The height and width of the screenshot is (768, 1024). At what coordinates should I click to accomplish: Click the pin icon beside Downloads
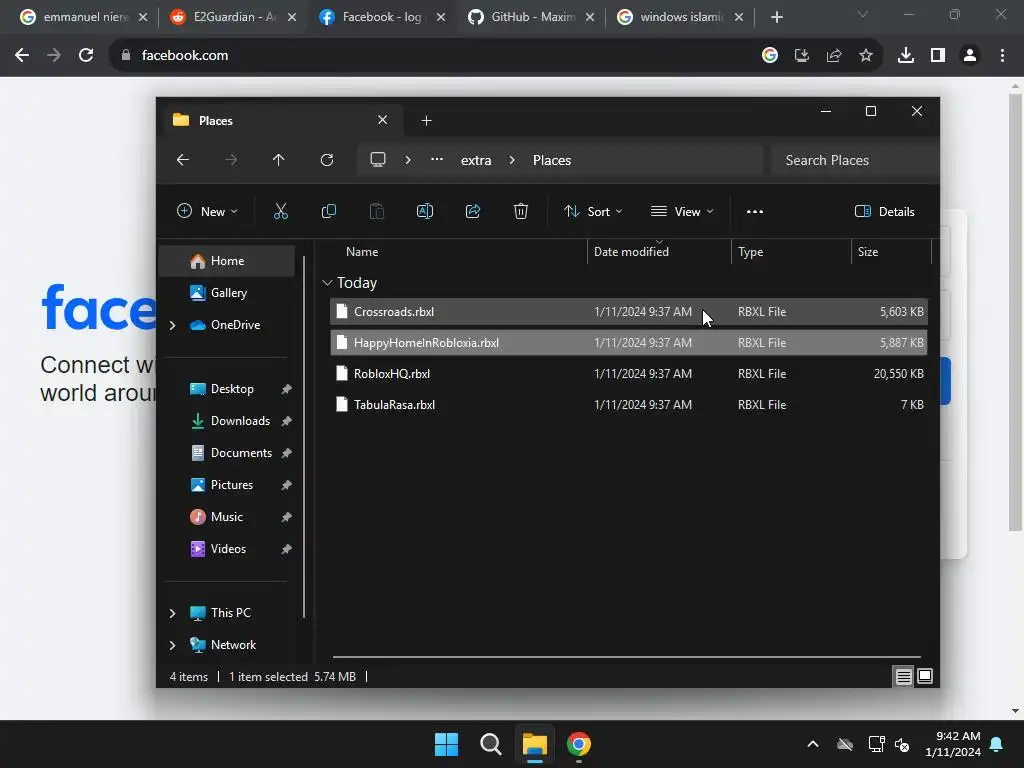click(286, 421)
